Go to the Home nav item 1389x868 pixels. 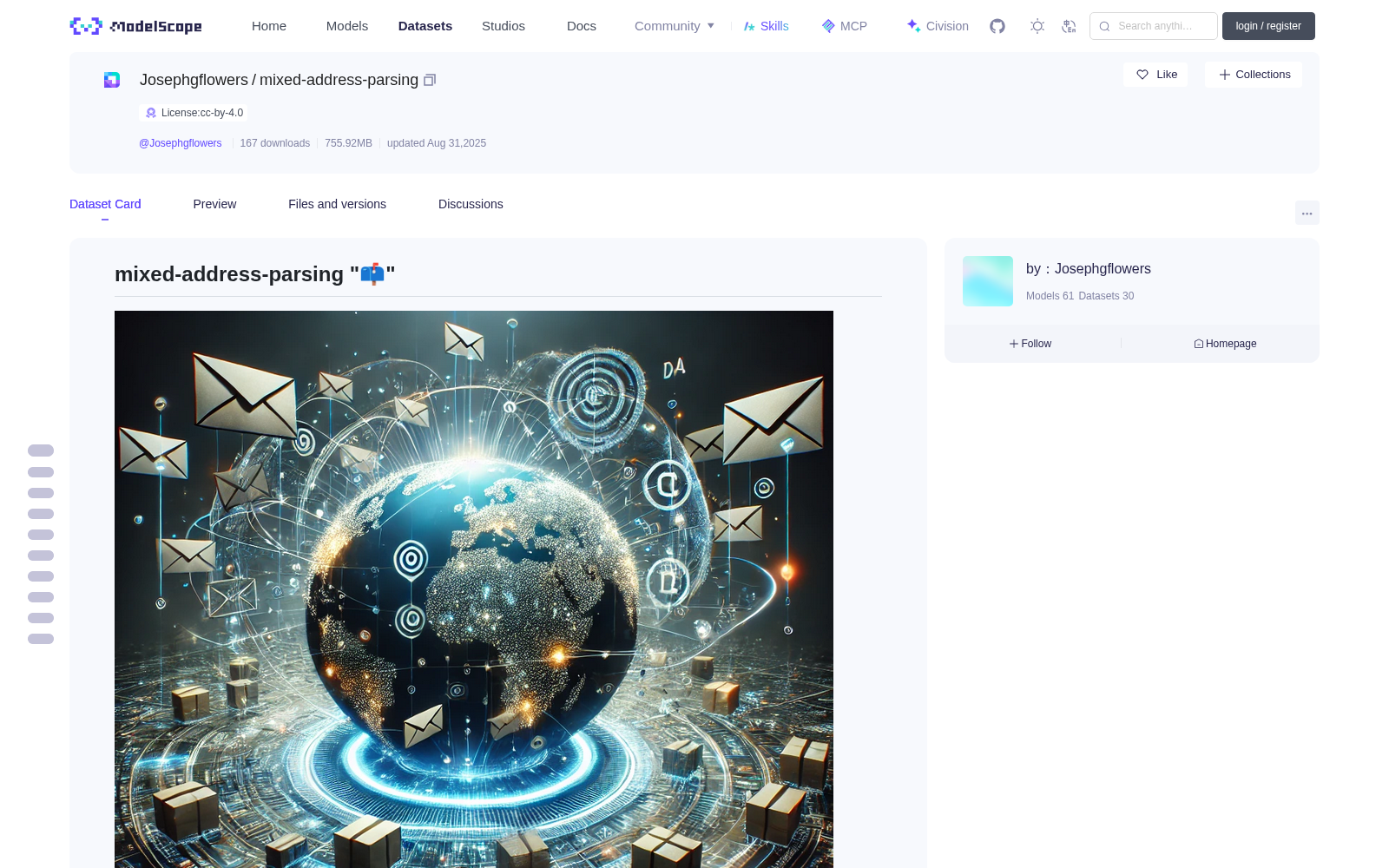click(269, 26)
